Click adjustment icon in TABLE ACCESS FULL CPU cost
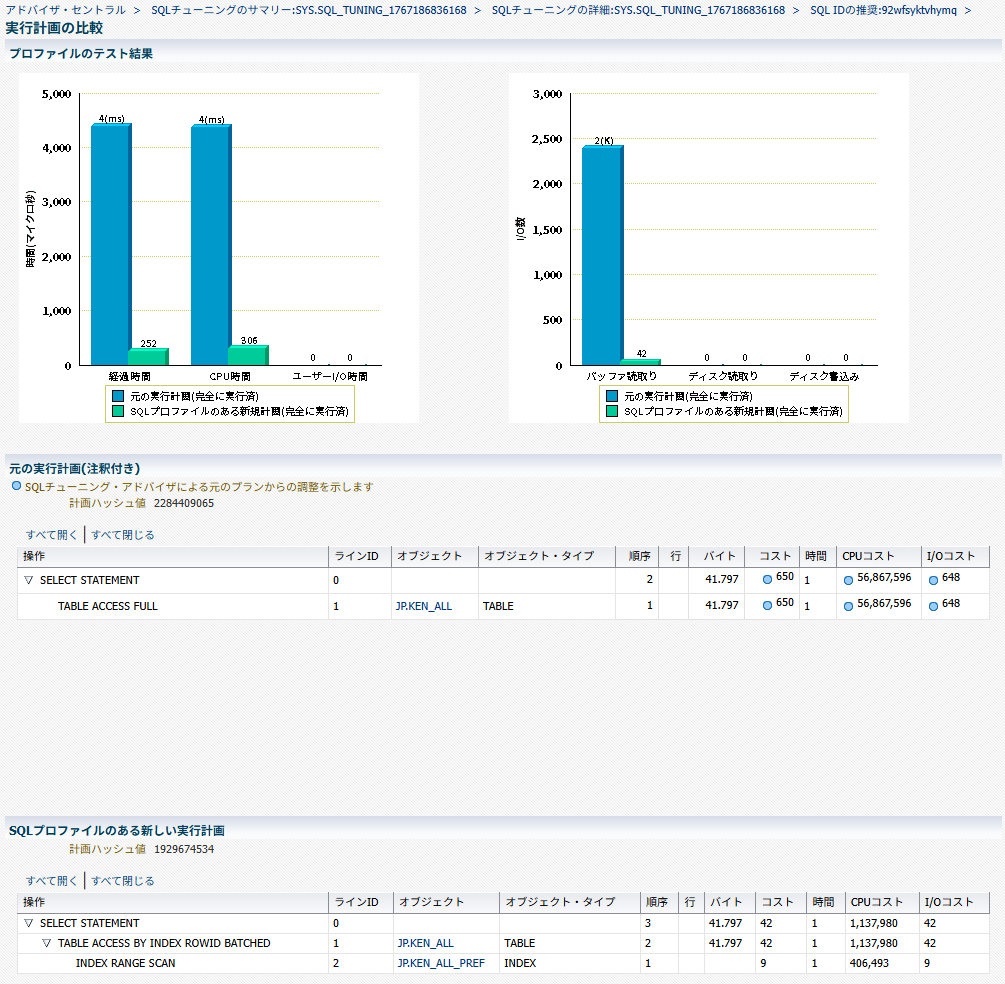The image size is (1005, 984). 848,605
